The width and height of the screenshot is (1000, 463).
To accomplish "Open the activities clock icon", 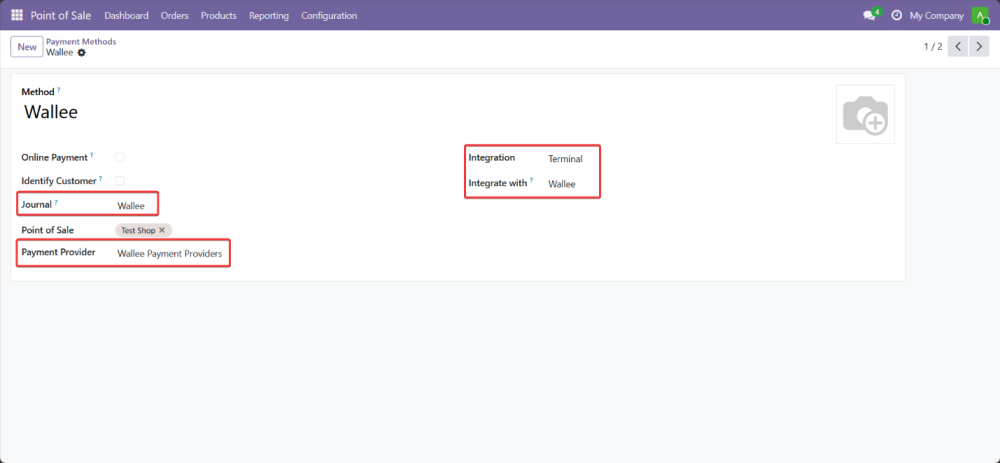I will click(x=896, y=16).
